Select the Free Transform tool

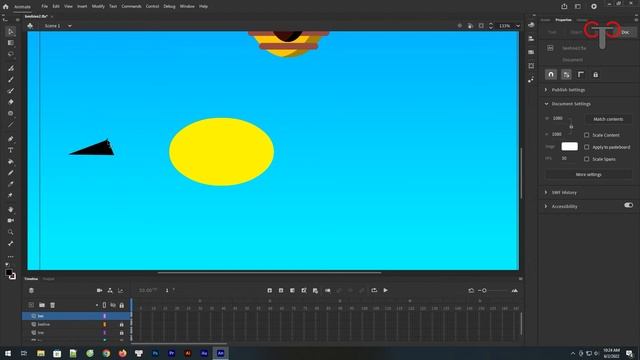point(11,43)
